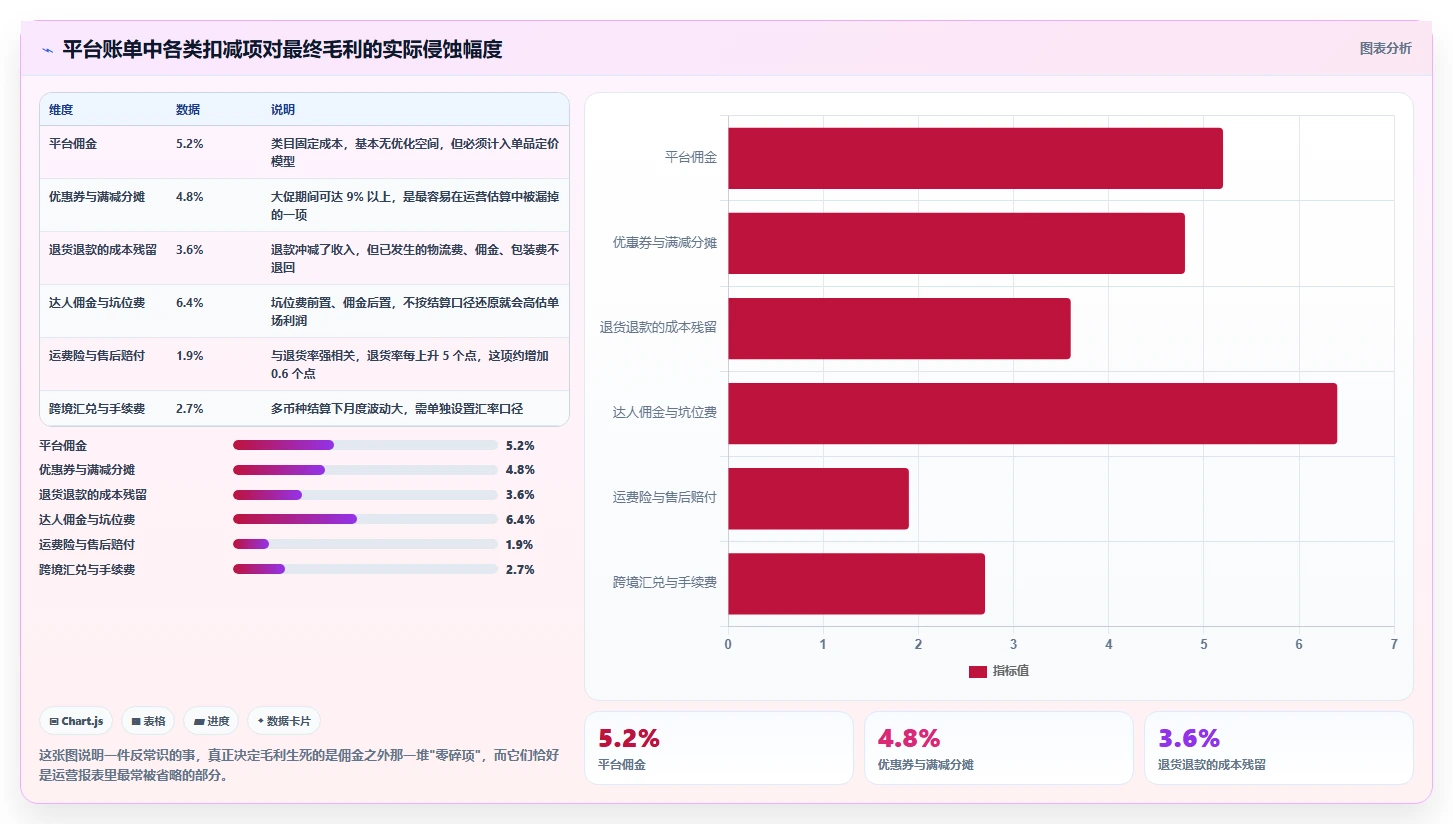This screenshot has height=824, width=1453.
Task: Click the 达人佣金与坑位费 progress bar
Action: pyautogui.click(x=365, y=519)
